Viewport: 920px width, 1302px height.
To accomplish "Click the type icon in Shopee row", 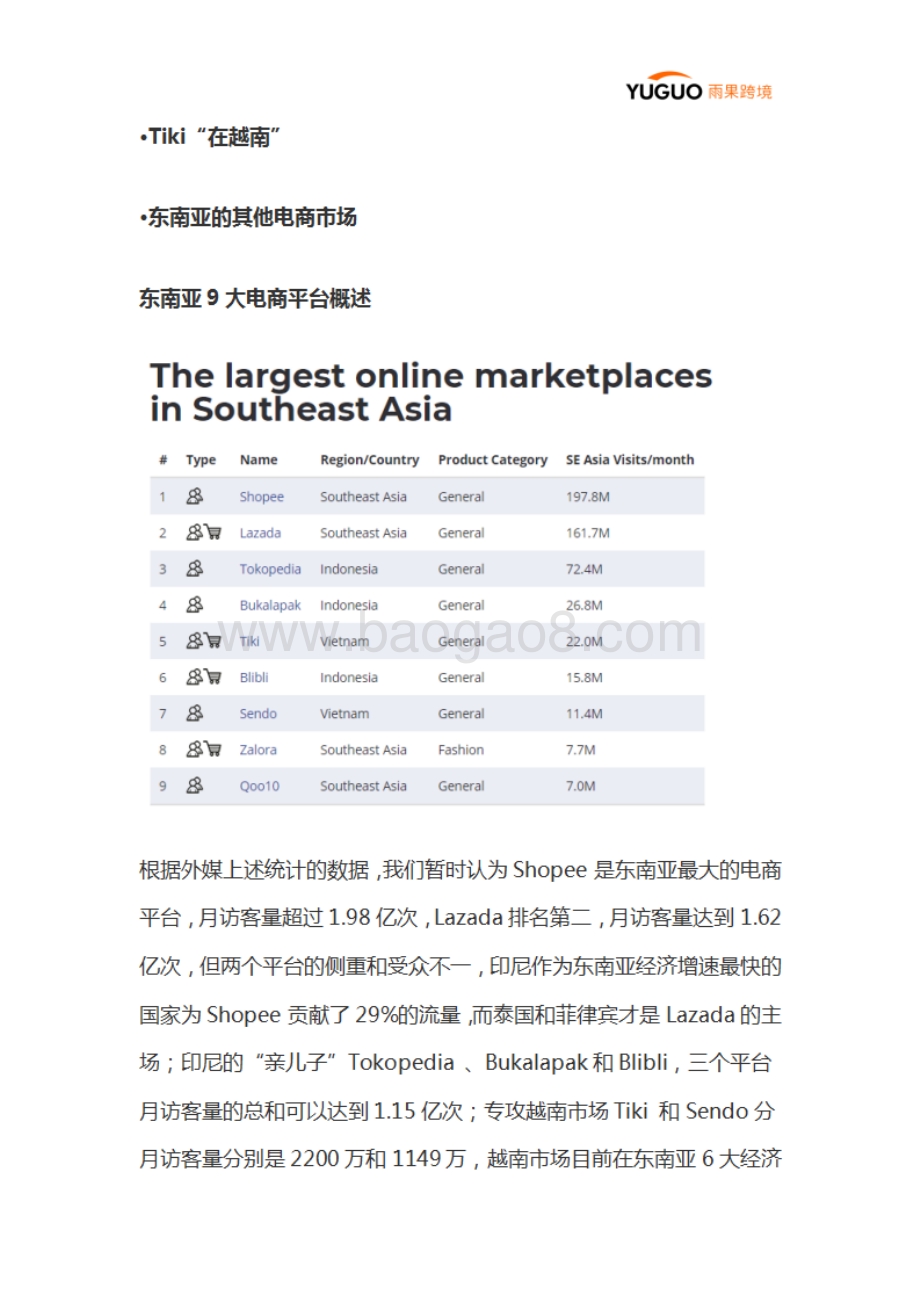I will [195, 496].
